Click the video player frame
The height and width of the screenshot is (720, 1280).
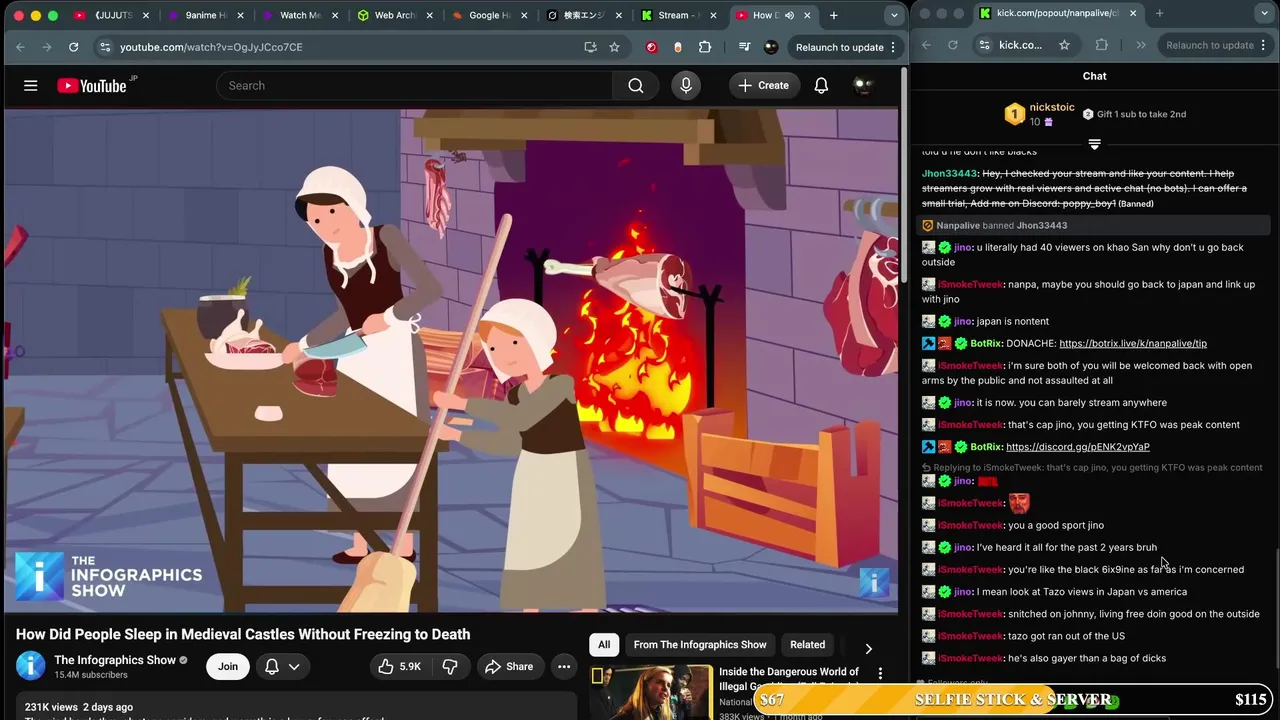451,361
